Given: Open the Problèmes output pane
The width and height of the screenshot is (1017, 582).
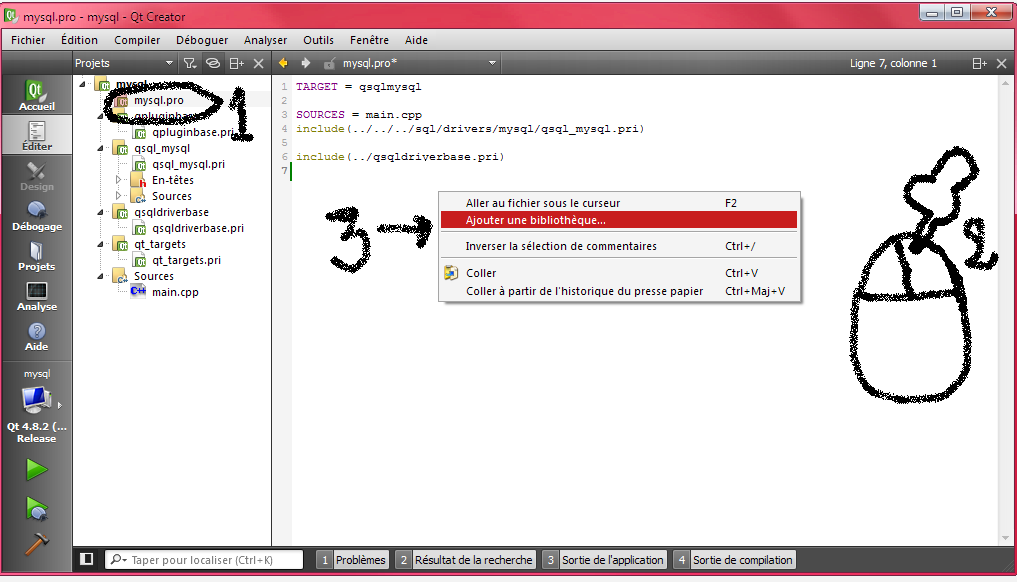Looking at the screenshot, I should (353, 559).
